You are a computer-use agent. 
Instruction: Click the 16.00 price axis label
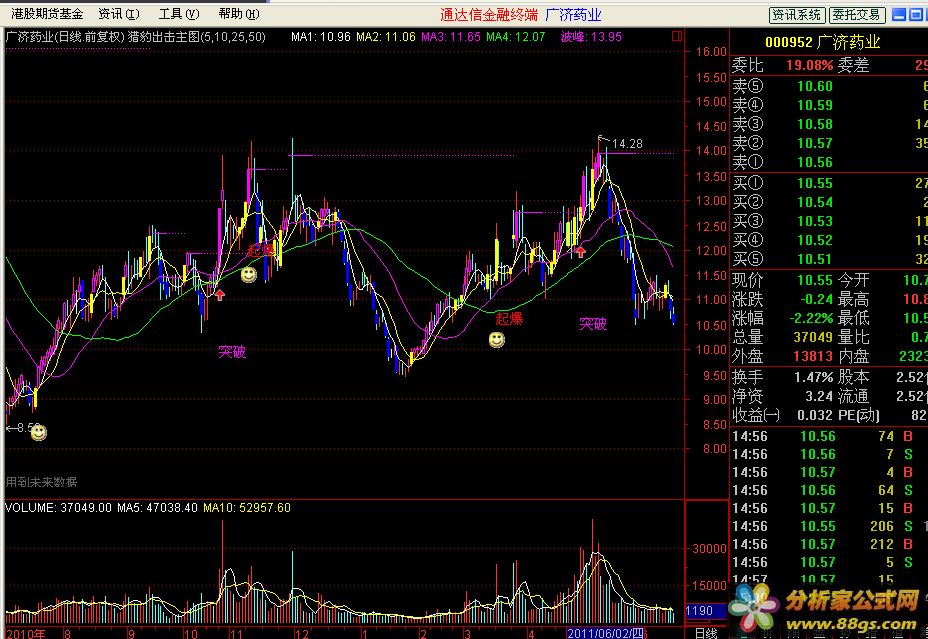tap(711, 51)
